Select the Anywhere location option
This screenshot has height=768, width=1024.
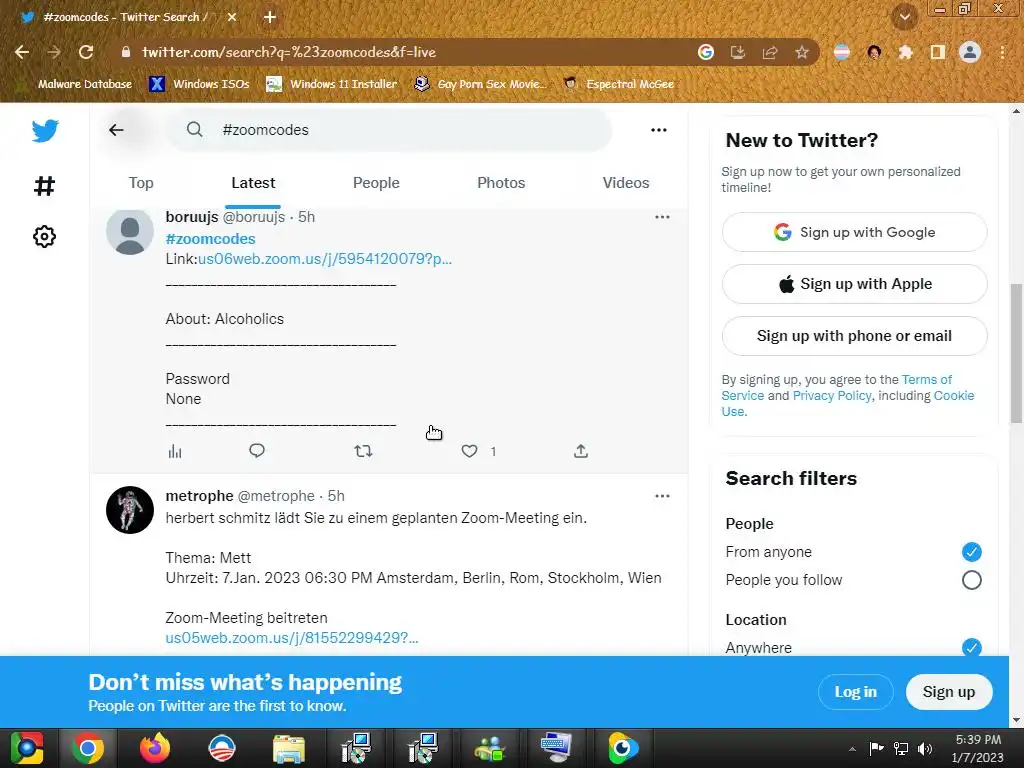(x=971, y=647)
